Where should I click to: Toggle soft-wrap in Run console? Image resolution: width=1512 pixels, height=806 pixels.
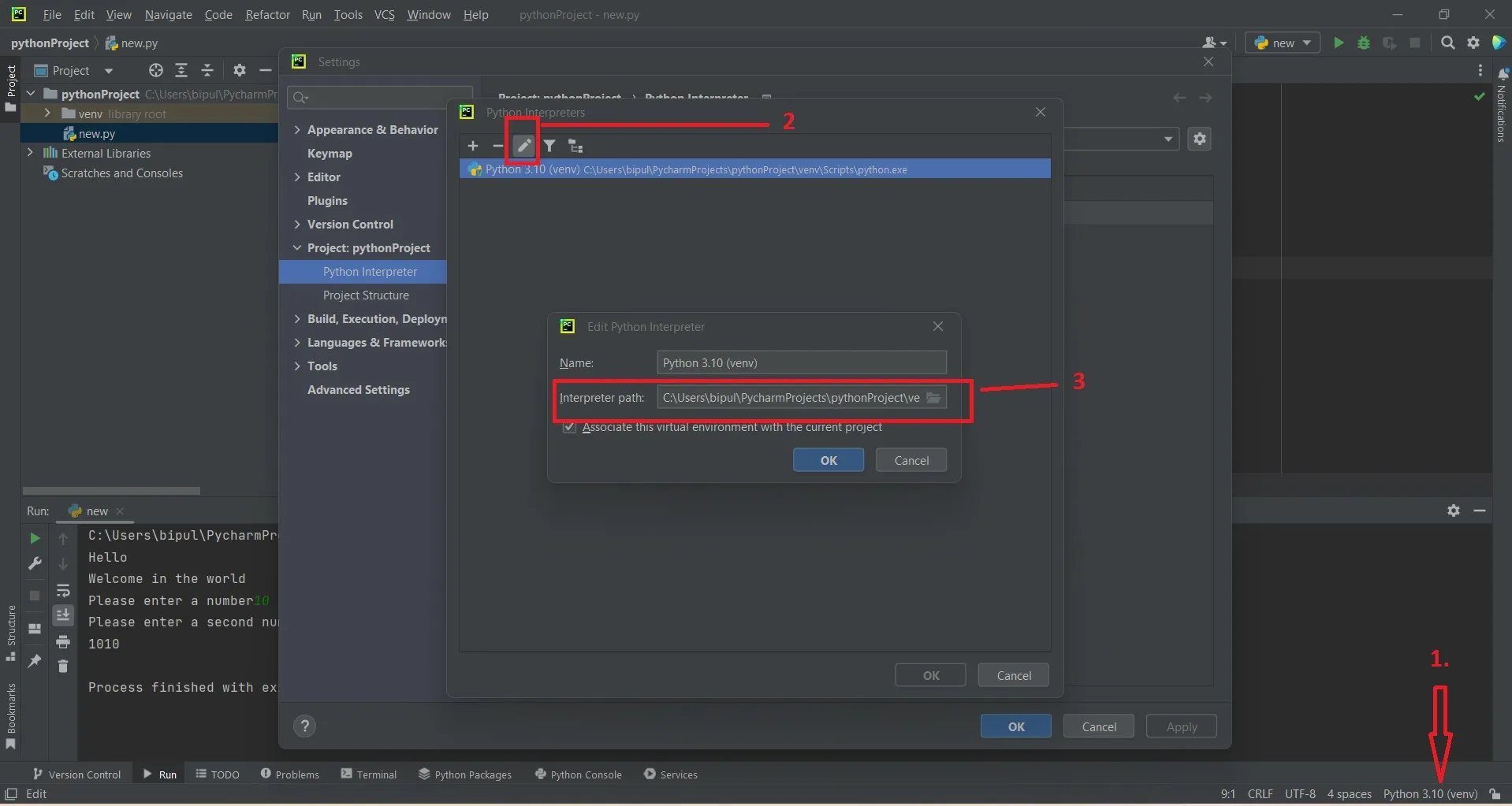pos(63,590)
